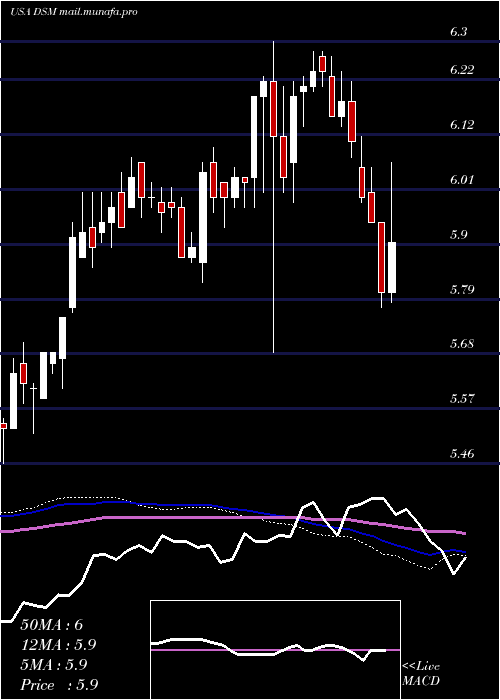Click the 'Price : 5.9' readout
The height and width of the screenshot is (700, 500).
58,685
